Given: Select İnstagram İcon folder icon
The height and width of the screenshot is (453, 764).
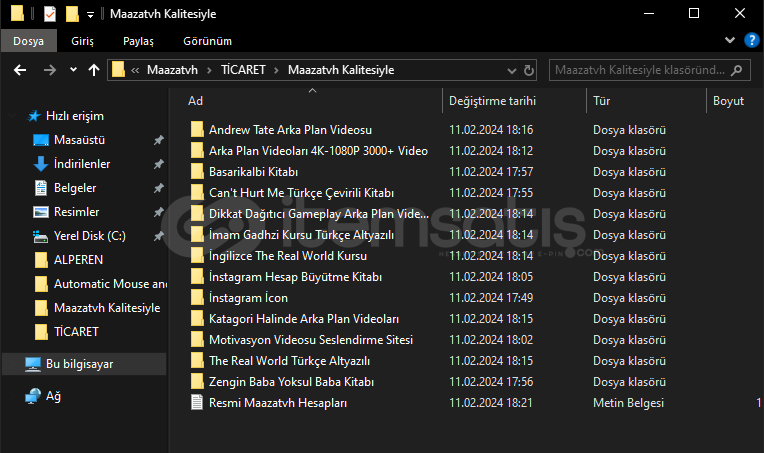Looking at the screenshot, I should point(197,297).
